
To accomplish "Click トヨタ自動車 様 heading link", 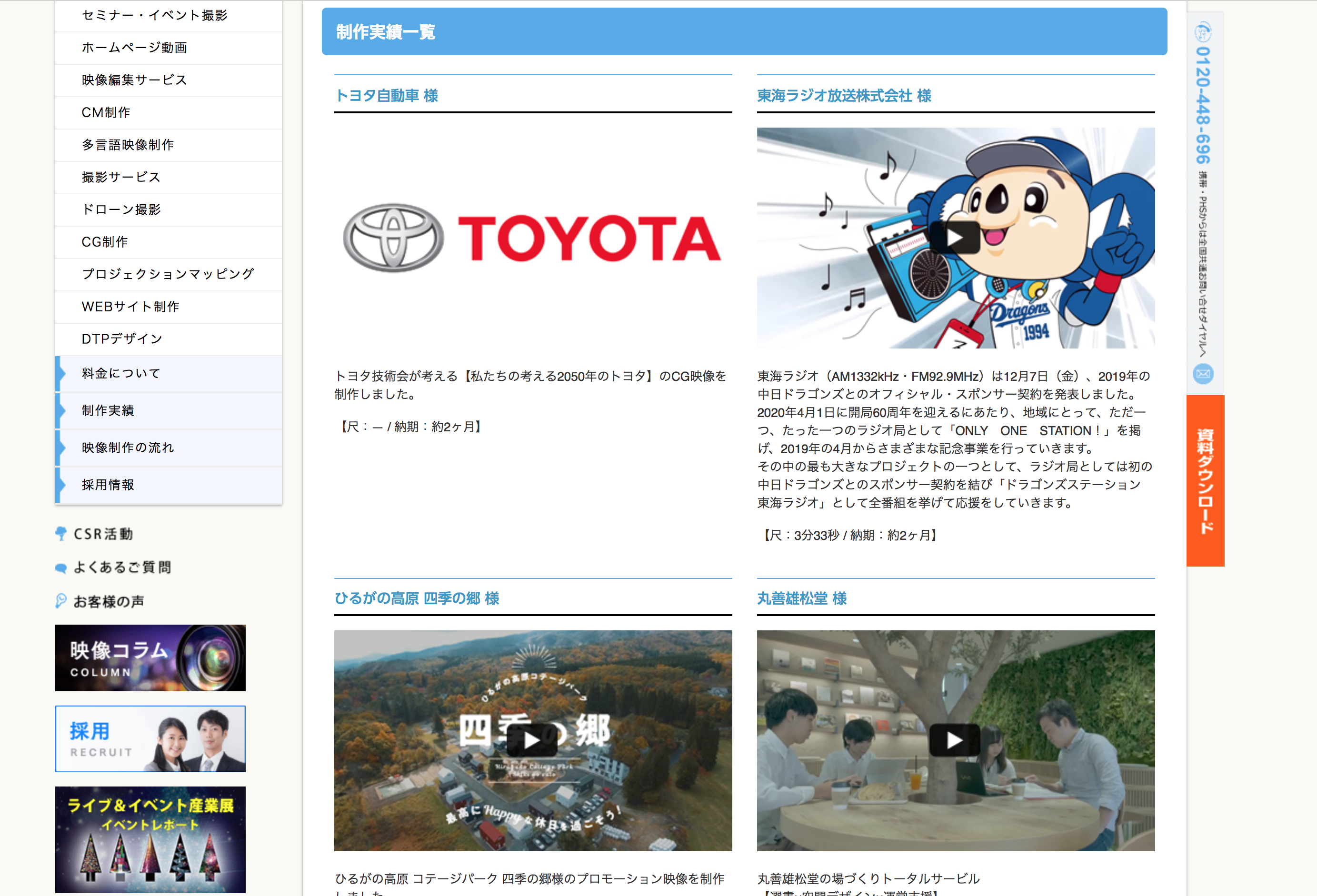I will pyautogui.click(x=387, y=96).
